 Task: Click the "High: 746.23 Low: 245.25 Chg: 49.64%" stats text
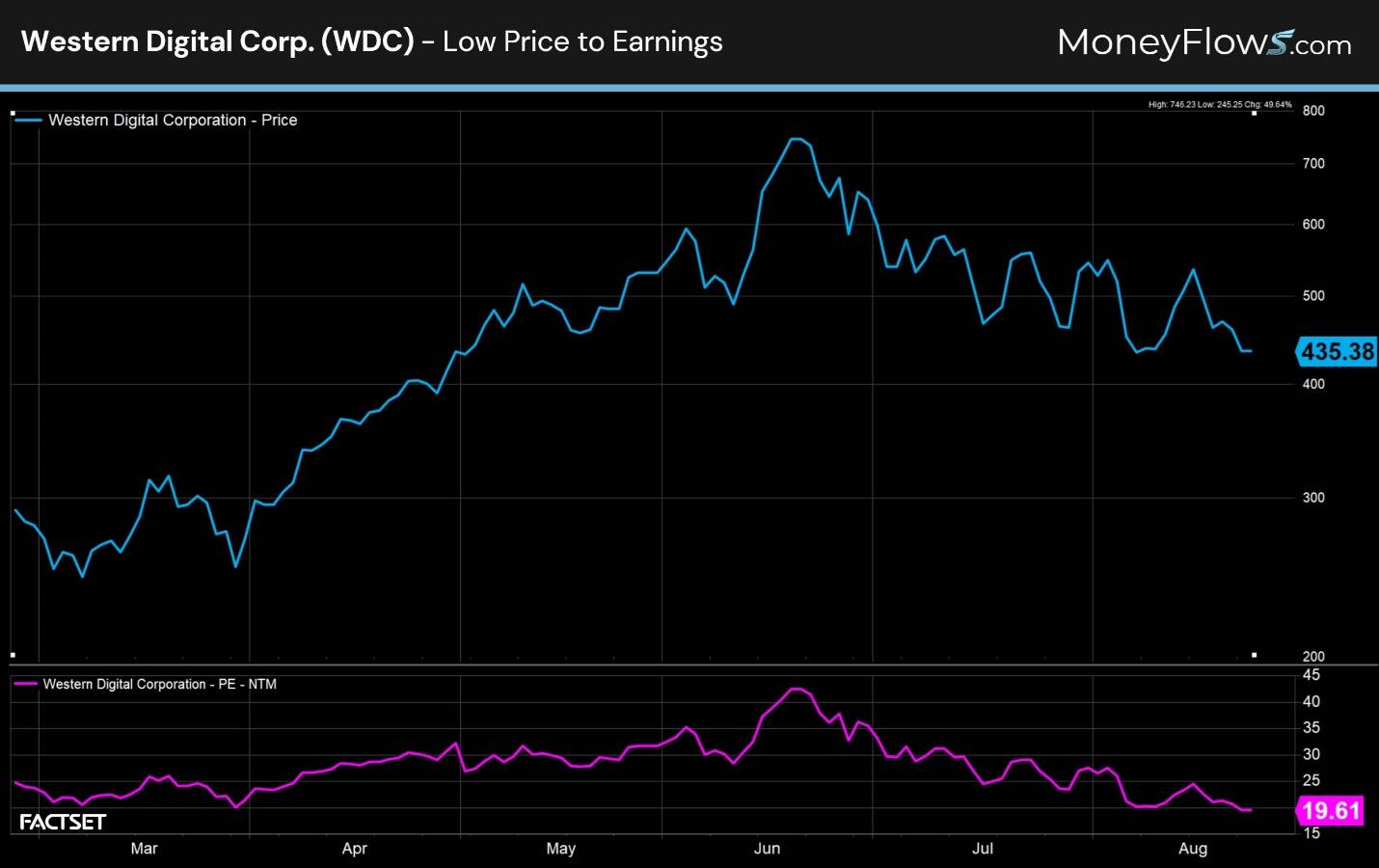point(1220,104)
